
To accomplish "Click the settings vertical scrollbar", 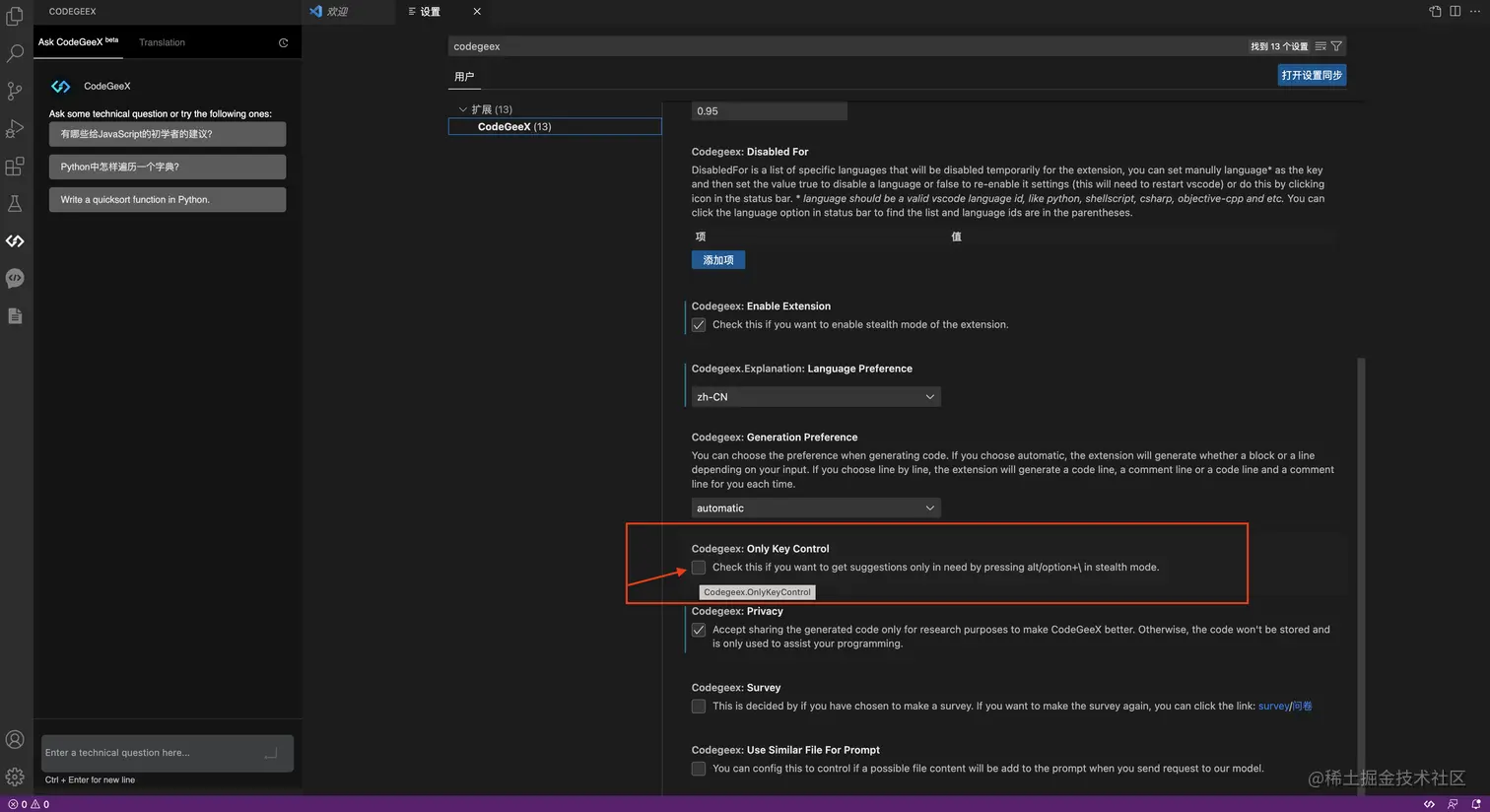I will [1362, 576].
